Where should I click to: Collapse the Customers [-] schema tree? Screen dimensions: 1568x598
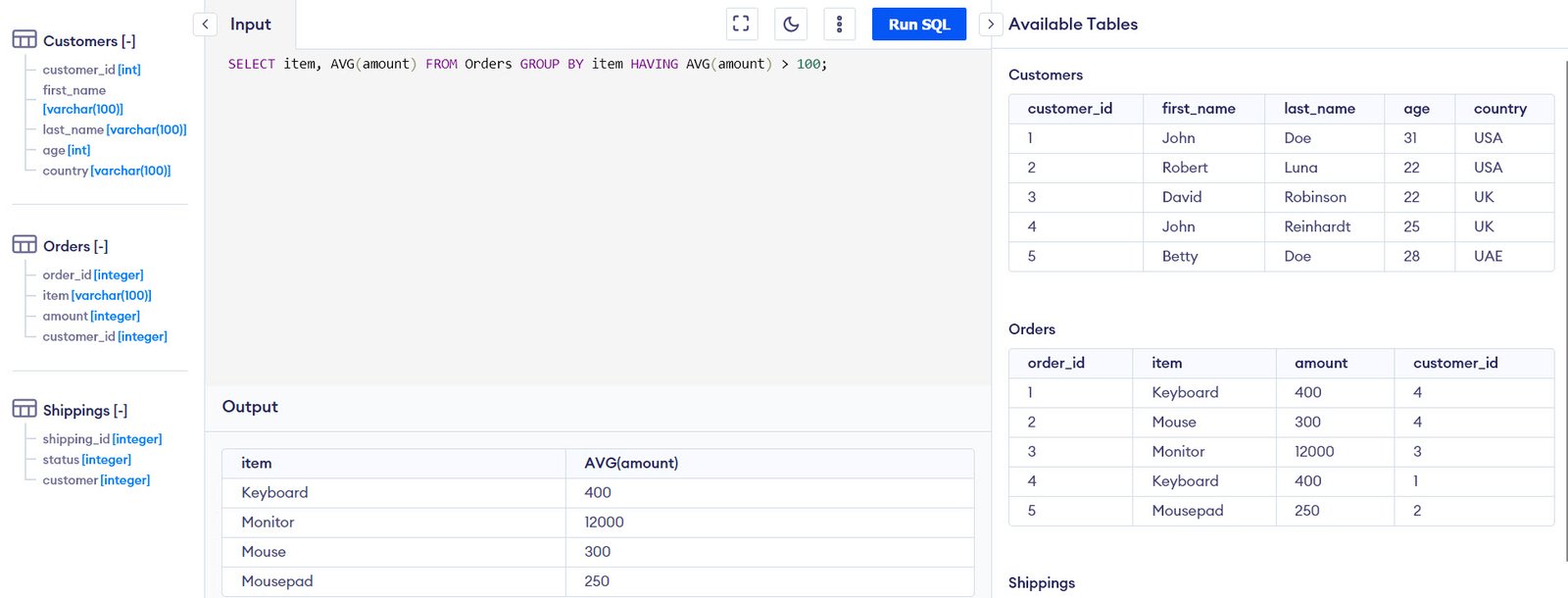89,41
